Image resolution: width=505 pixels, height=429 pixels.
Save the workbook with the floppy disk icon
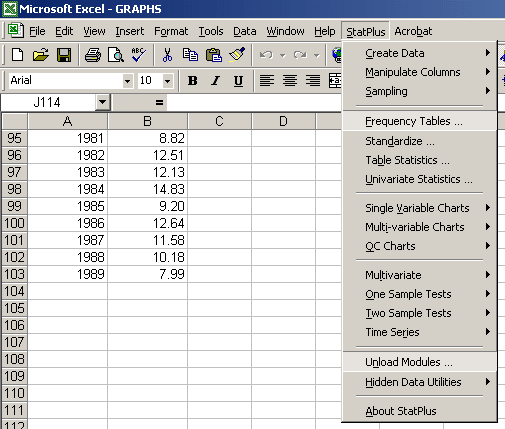coord(64,55)
